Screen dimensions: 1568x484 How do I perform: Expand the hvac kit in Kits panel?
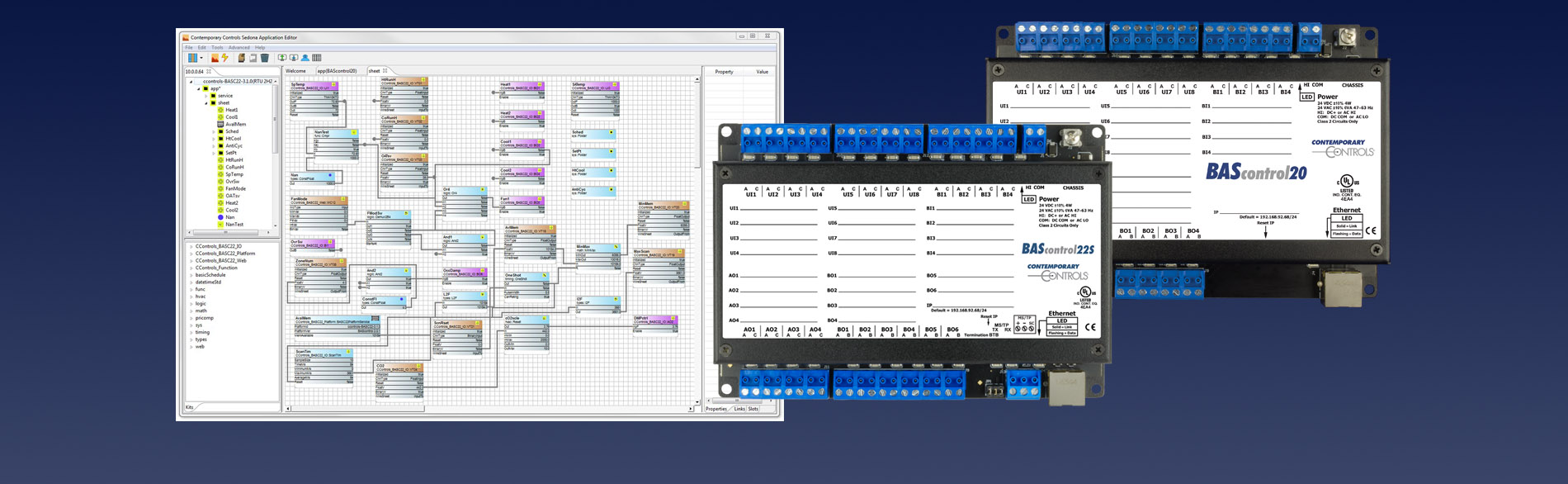191,297
